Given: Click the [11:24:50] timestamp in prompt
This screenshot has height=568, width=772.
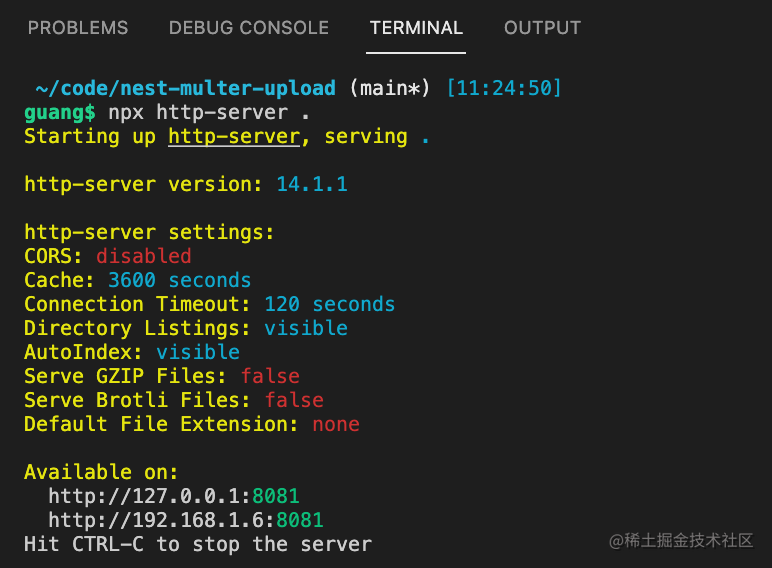Looking at the screenshot, I should point(504,88).
